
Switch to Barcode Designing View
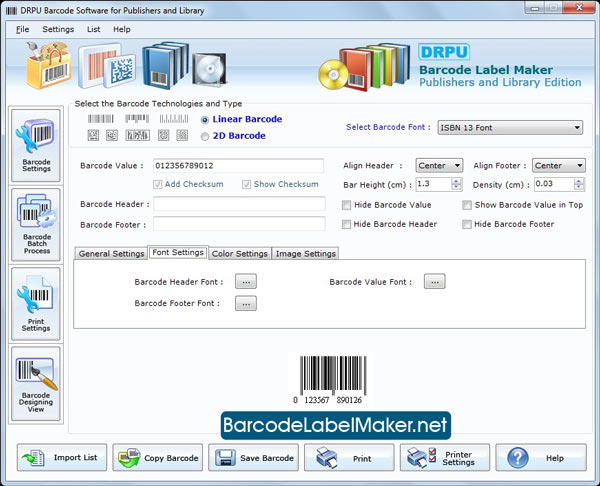tap(36, 383)
